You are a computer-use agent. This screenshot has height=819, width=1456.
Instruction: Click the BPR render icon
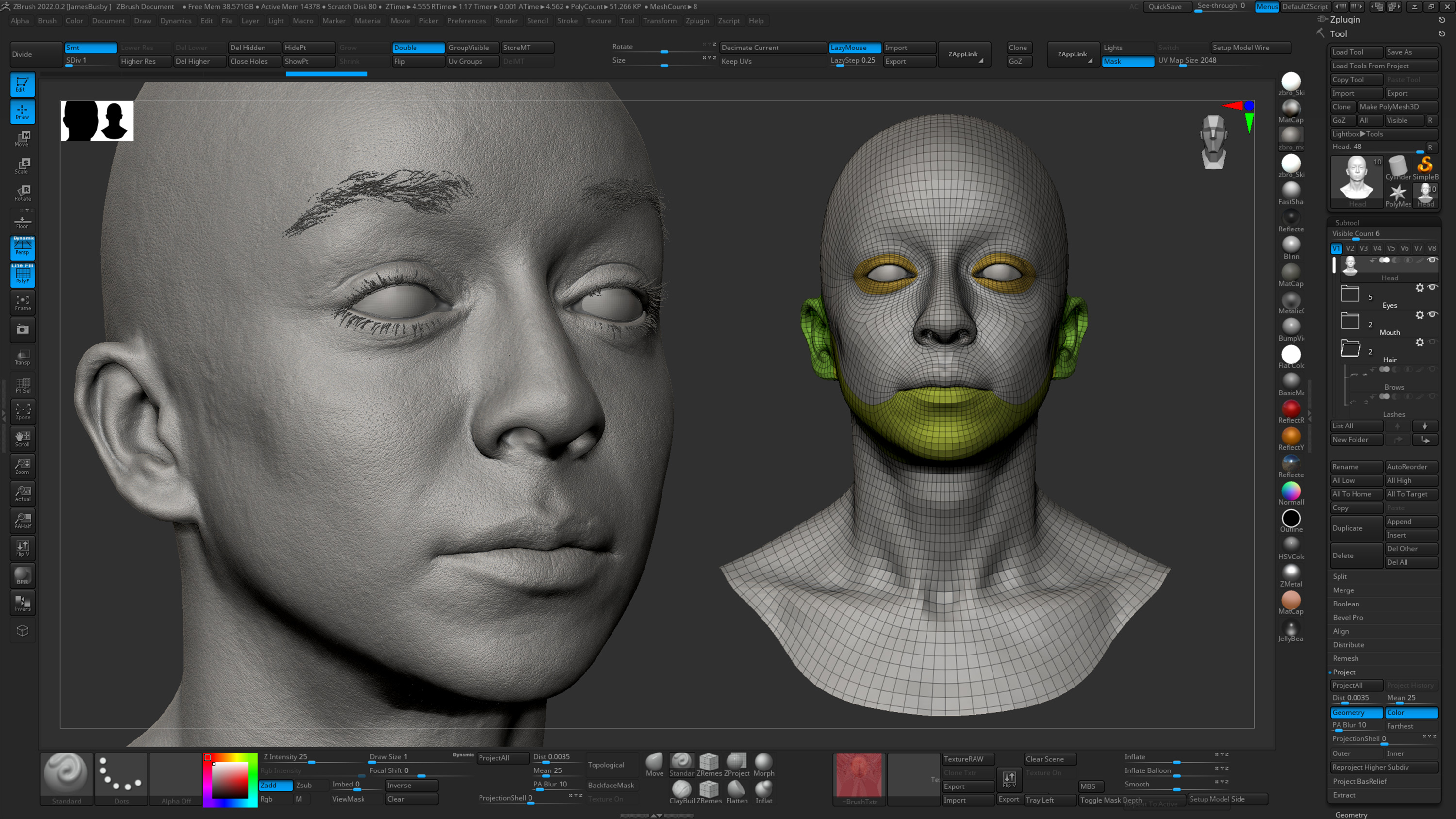pos(22,575)
